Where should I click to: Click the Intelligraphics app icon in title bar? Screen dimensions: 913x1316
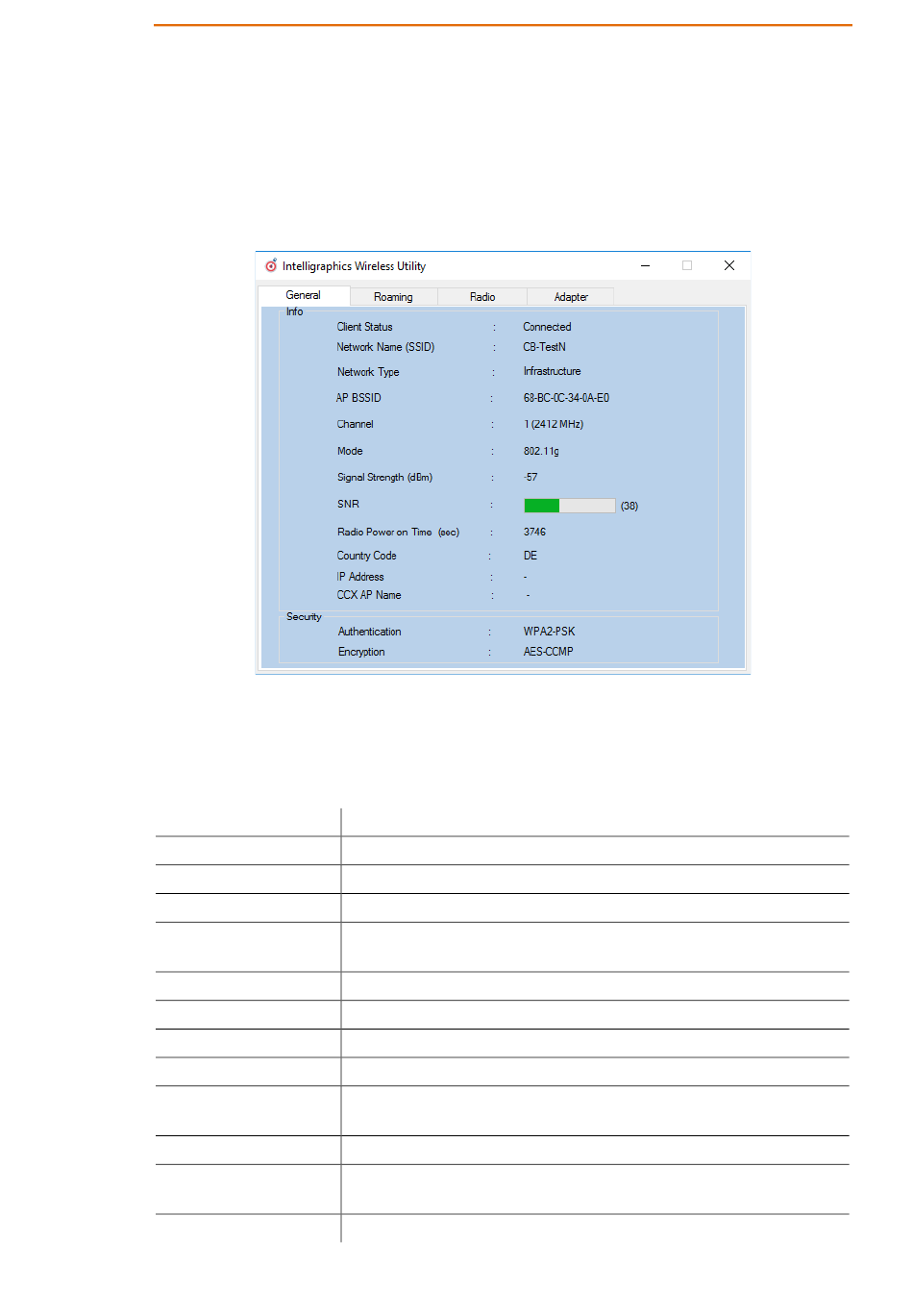click(x=271, y=265)
